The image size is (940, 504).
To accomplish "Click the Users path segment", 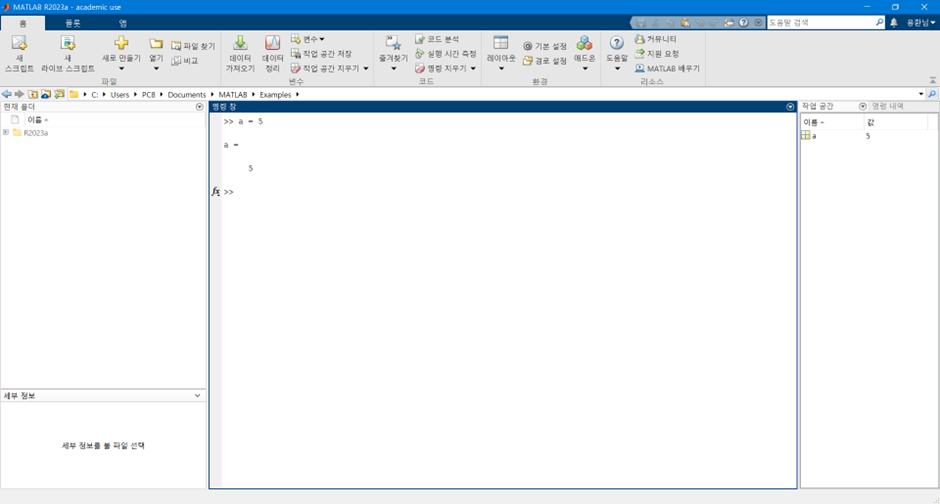I will [120, 95].
